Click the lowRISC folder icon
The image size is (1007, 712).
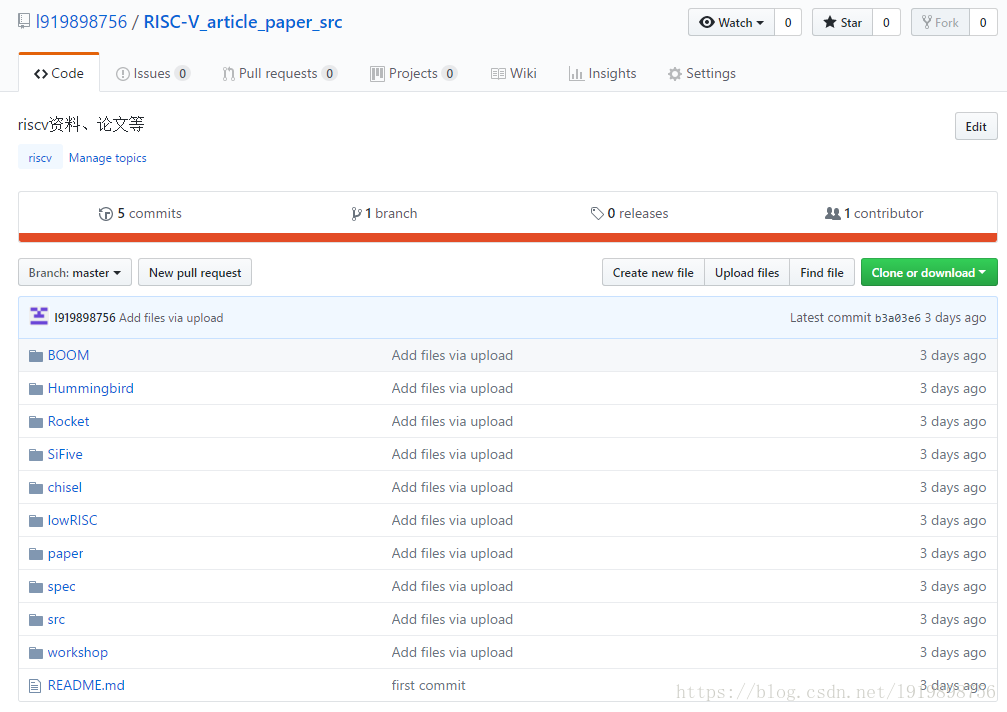36,521
